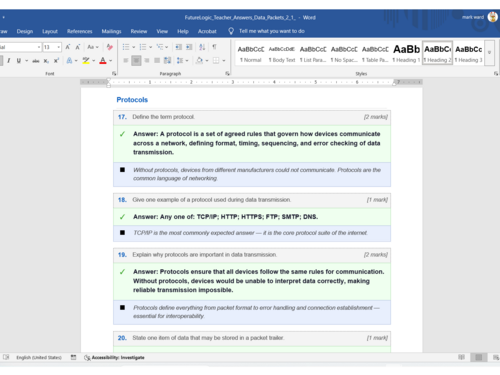This screenshot has width=500, height=375.
Task: Open the Layout ribbon tab
Action: [x=50, y=31]
